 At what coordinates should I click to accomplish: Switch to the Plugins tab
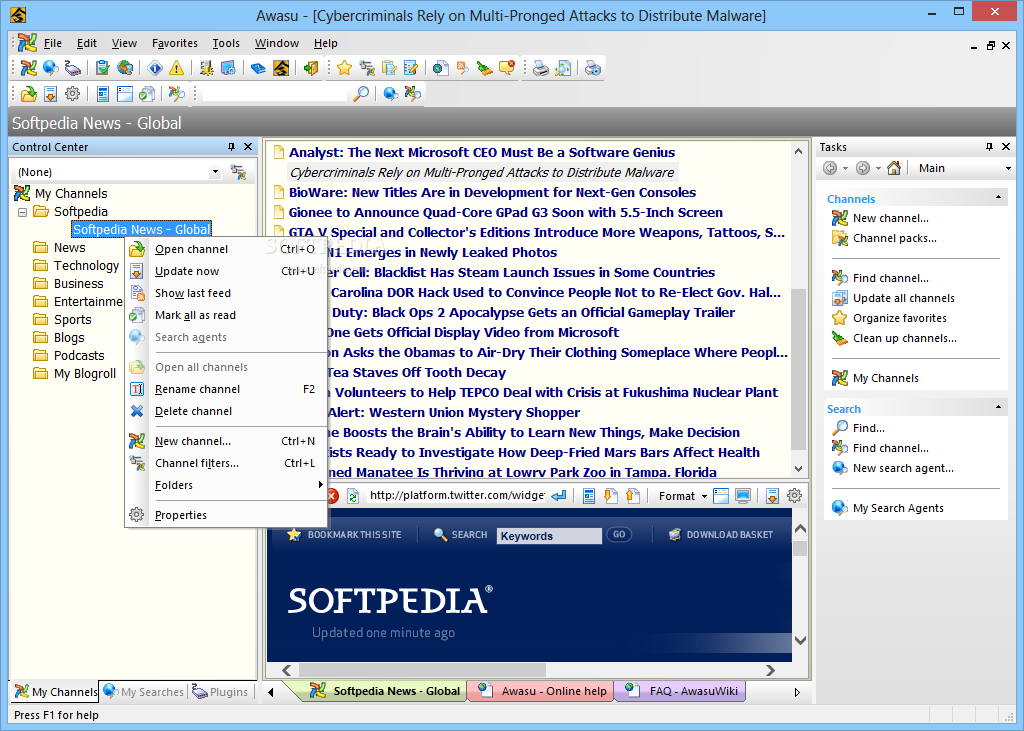click(220, 692)
